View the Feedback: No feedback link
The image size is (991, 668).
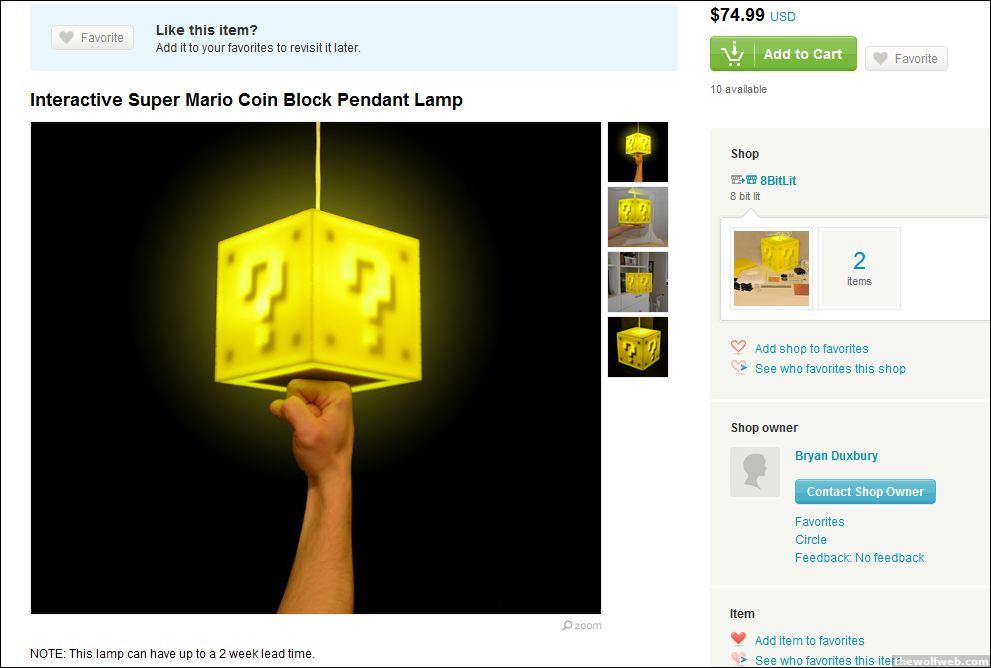[860, 557]
